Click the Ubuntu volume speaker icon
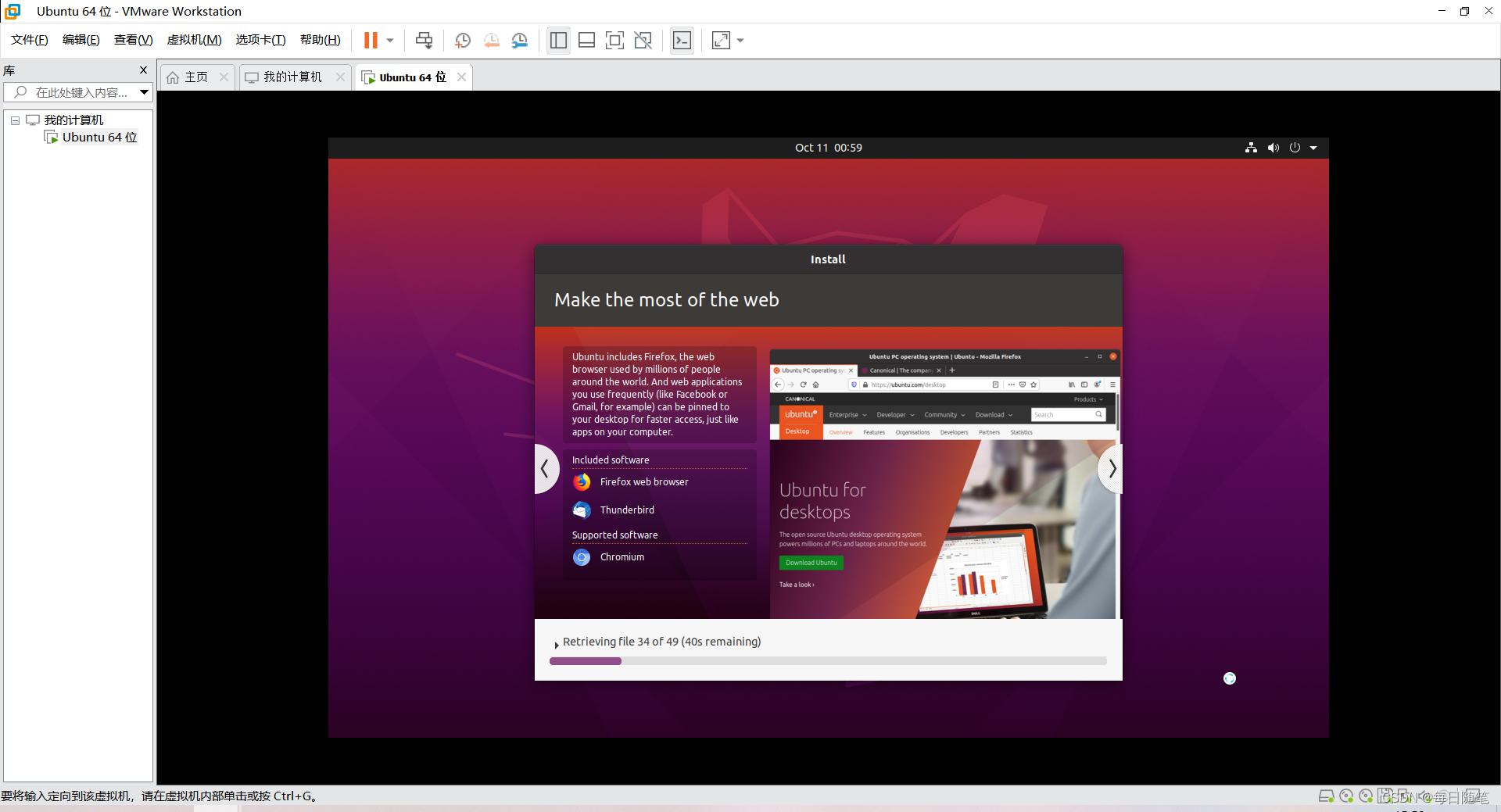 click(x=1273, y=148)
